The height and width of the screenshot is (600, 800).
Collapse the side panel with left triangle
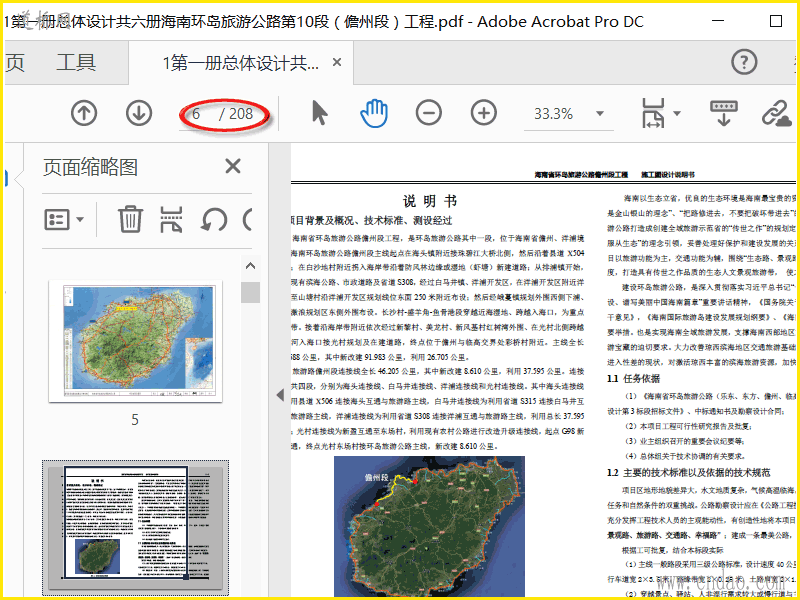[280, 394]
